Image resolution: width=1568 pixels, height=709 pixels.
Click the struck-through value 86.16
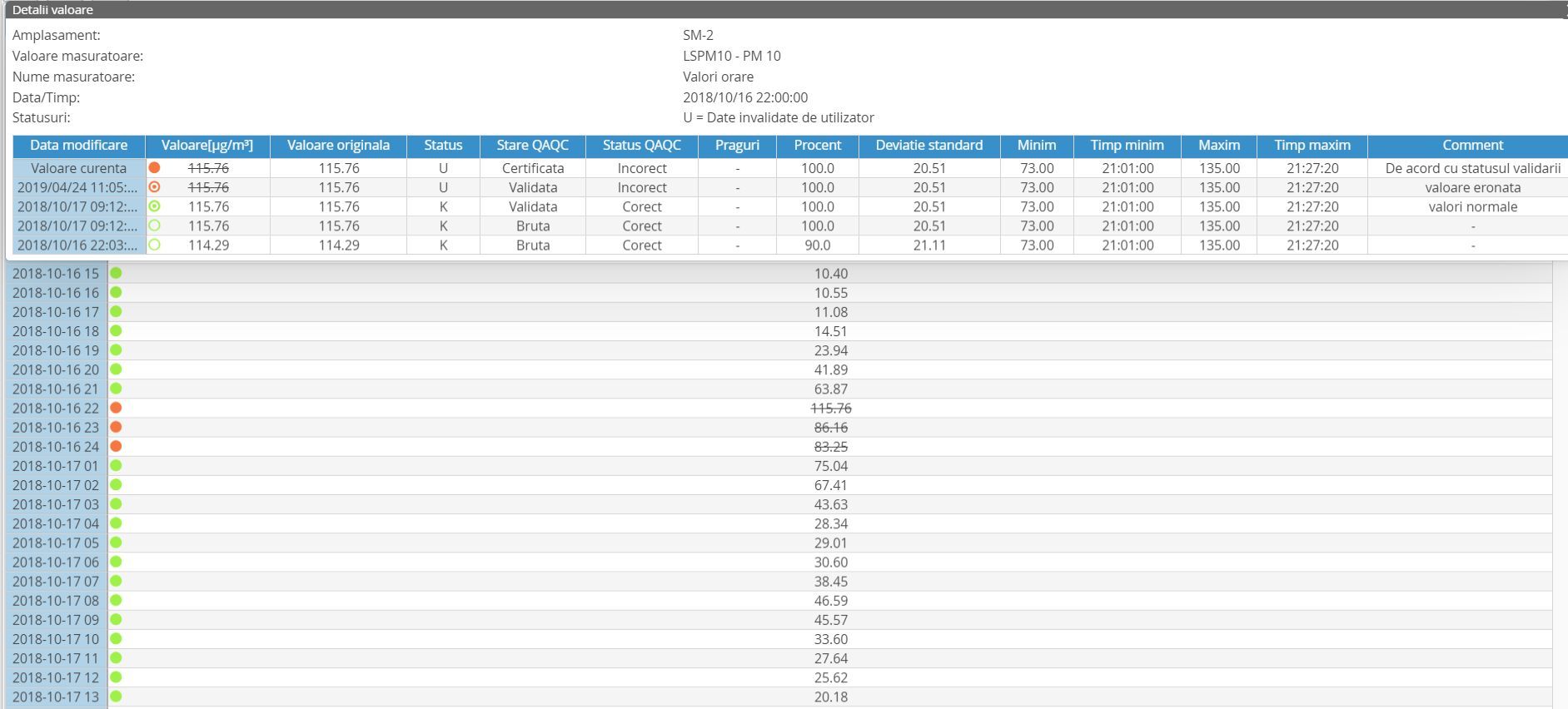coord(830,428)
